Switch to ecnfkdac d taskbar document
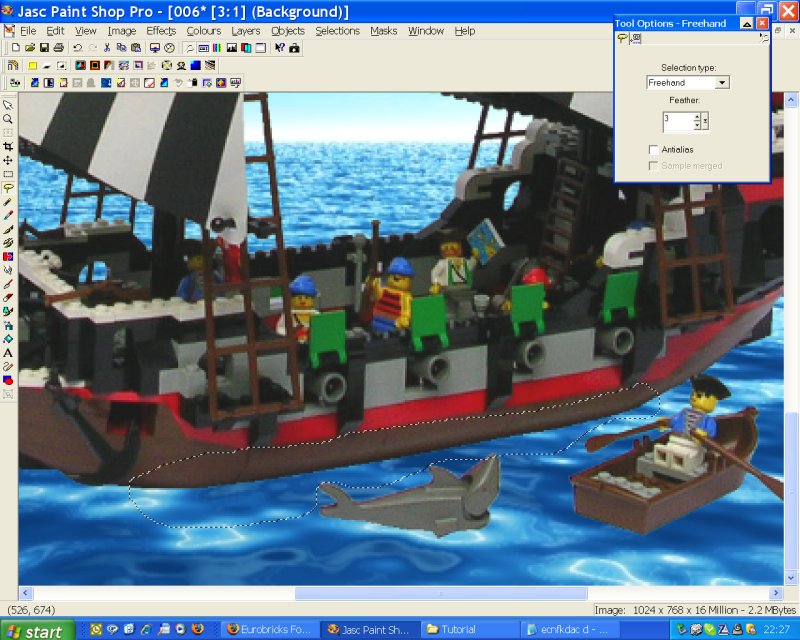 [x=569, y=630]
